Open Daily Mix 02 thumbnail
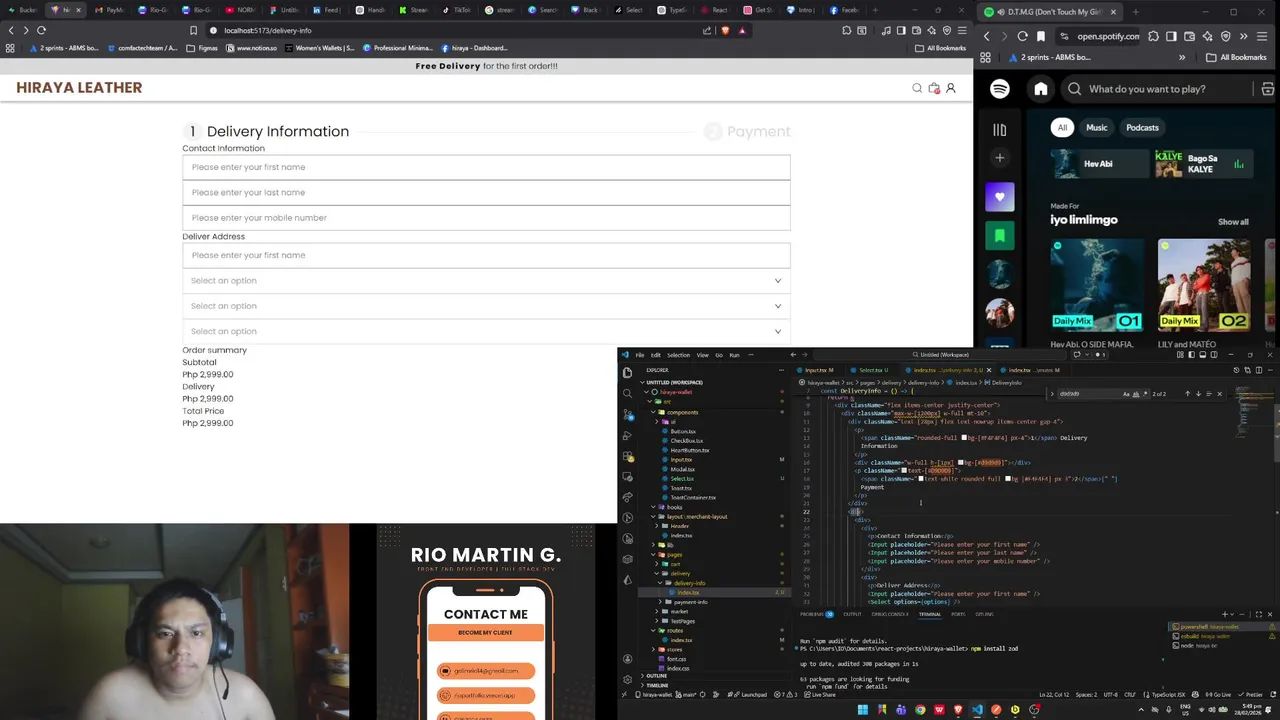This screenshot has width=1280, height=720. 1203,285
